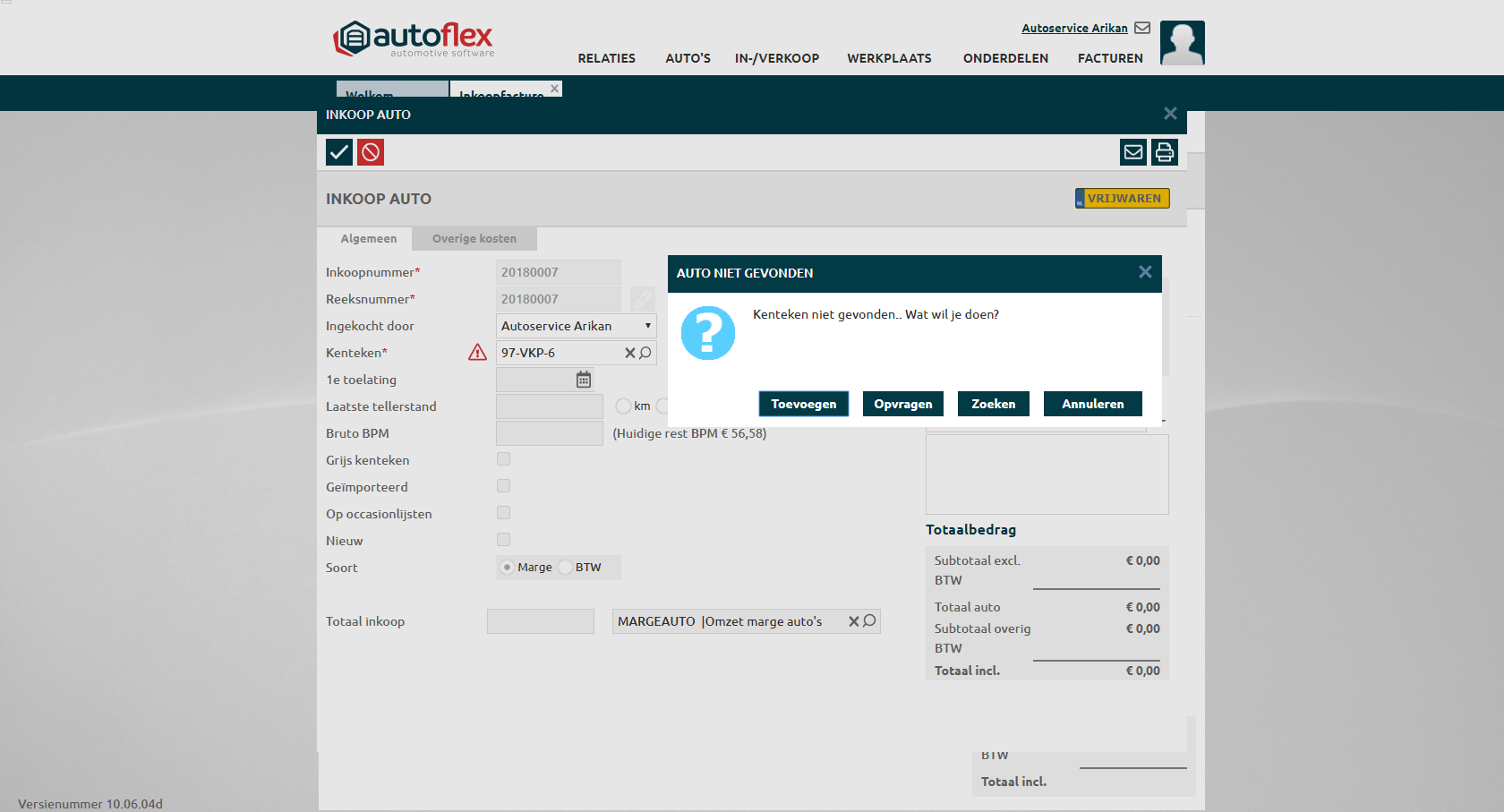Click the Autoservice Arikan link
1504x812 pixels.
click(x=1074, y=29)
